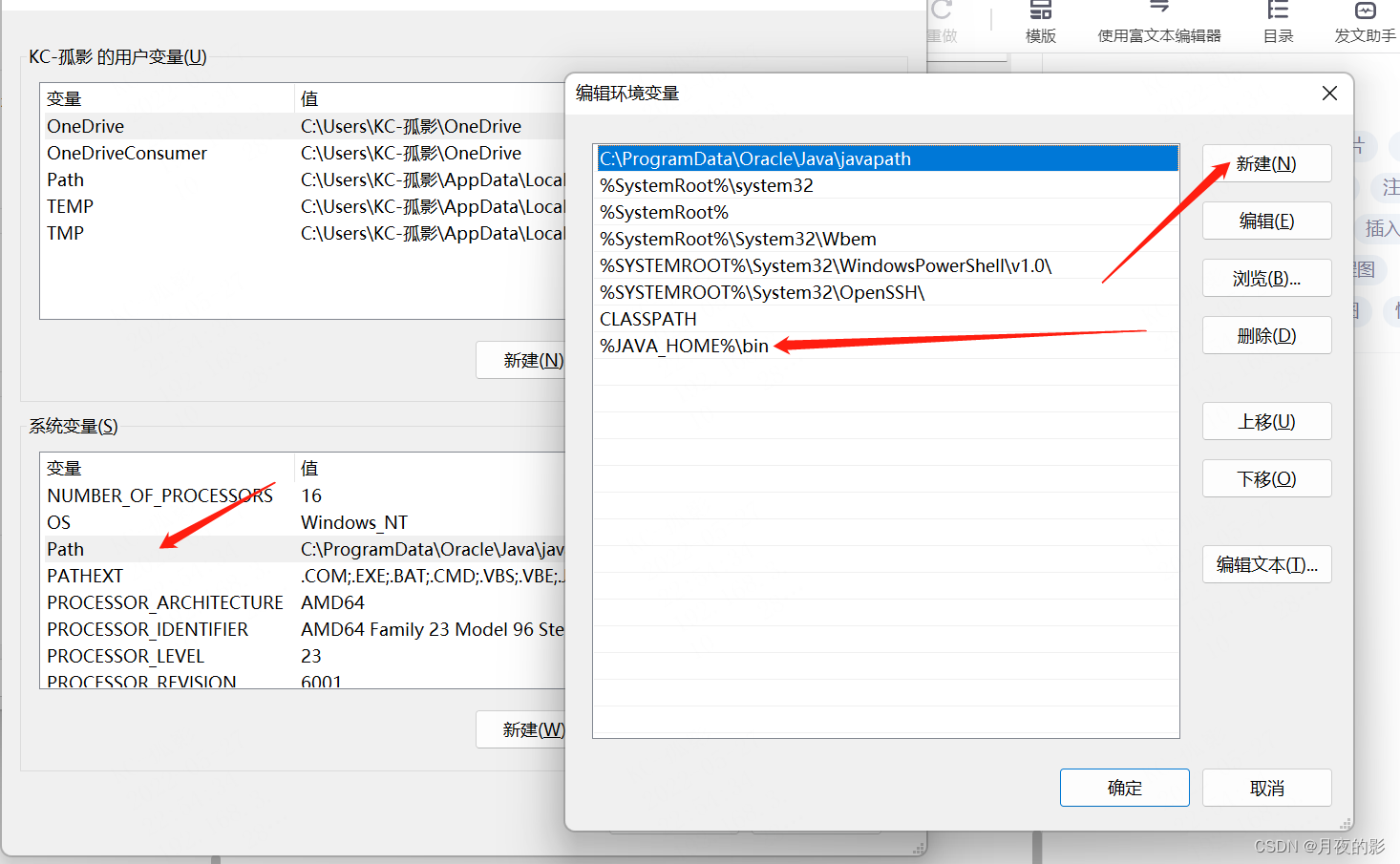Screen dimensions: 1400x864
Task: Cancel with the 取消 button
Action: click(x=1266, y=788)
